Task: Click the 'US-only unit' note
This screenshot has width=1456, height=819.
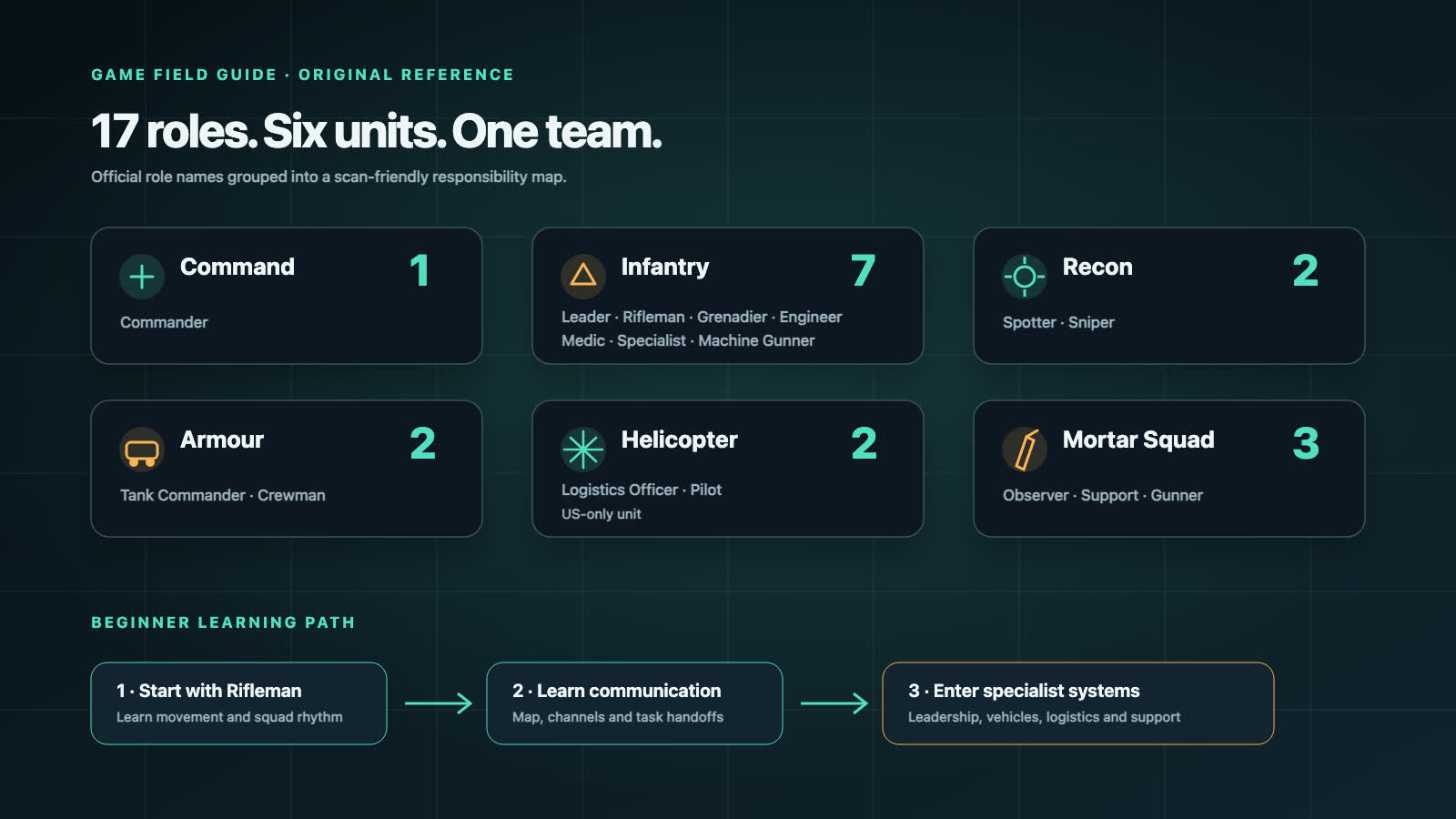Action: tap(602, 514)
